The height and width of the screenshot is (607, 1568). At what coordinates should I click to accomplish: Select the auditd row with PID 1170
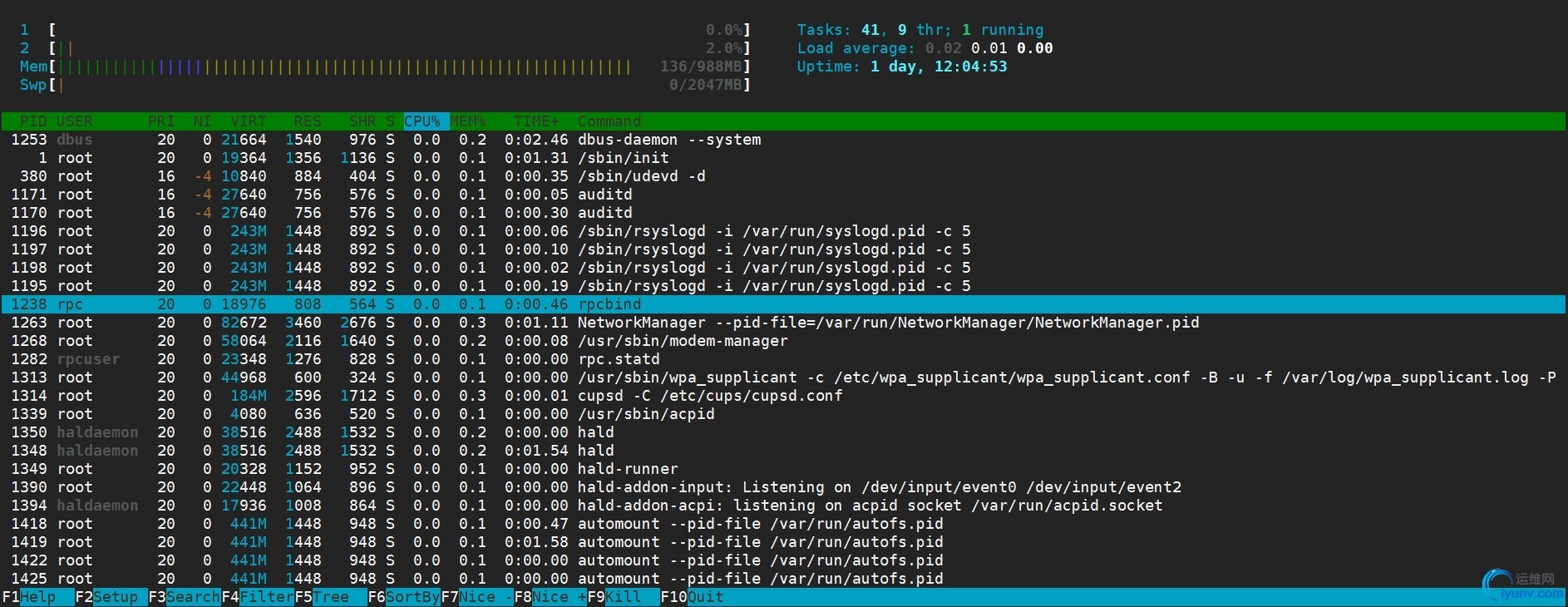click(x=784, y=213)
